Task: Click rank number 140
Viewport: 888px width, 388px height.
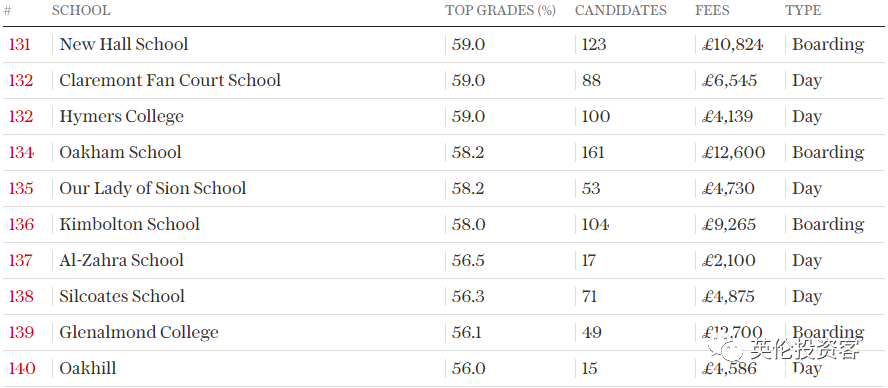Action: pyautogui.click(x=22, y=369)
